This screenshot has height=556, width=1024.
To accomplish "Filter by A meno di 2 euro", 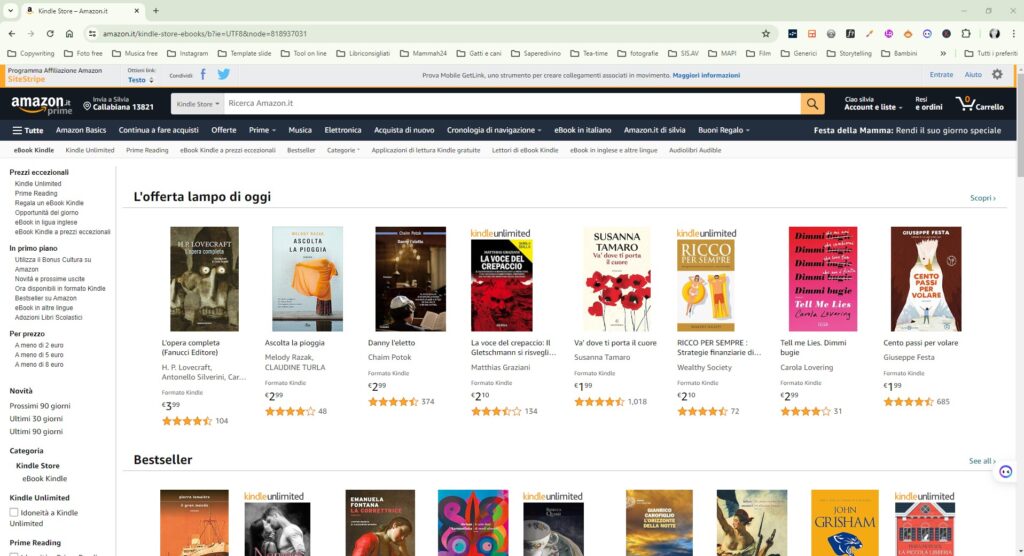I will point(39,345).
